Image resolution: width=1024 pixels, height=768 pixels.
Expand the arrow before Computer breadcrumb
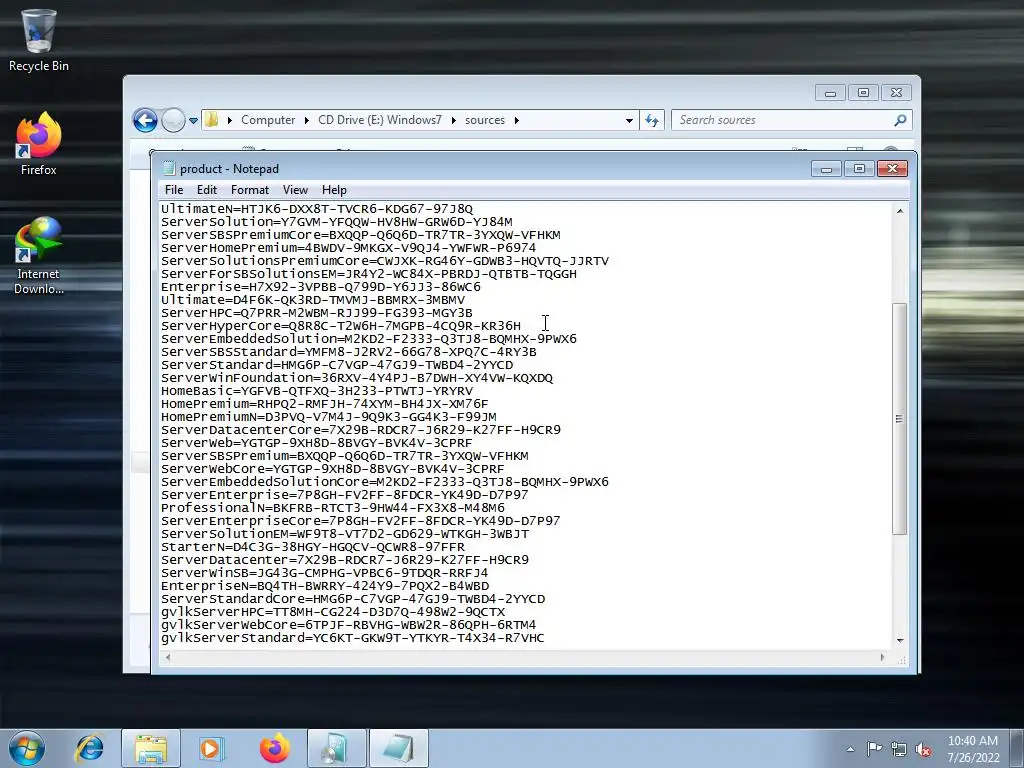point(230,120)
